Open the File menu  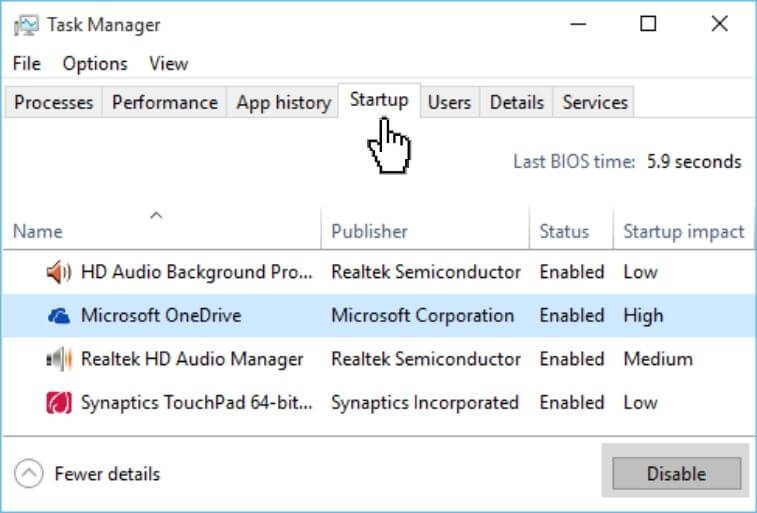27,63
